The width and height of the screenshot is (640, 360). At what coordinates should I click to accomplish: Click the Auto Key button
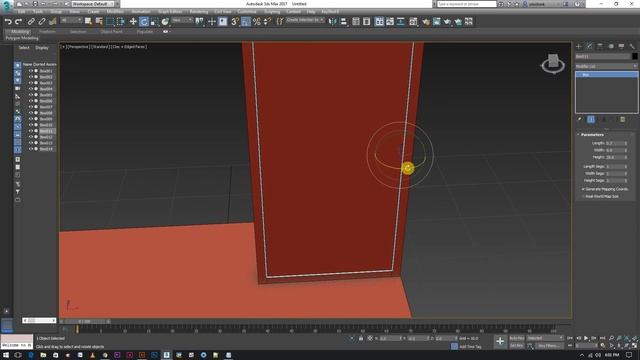pyautogui.click(x=517, y=338)
